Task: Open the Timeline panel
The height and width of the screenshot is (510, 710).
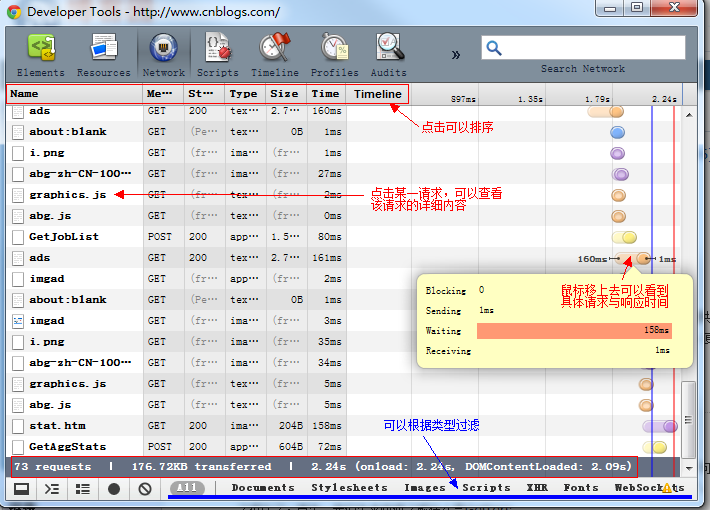Action: tap(274, 54)
